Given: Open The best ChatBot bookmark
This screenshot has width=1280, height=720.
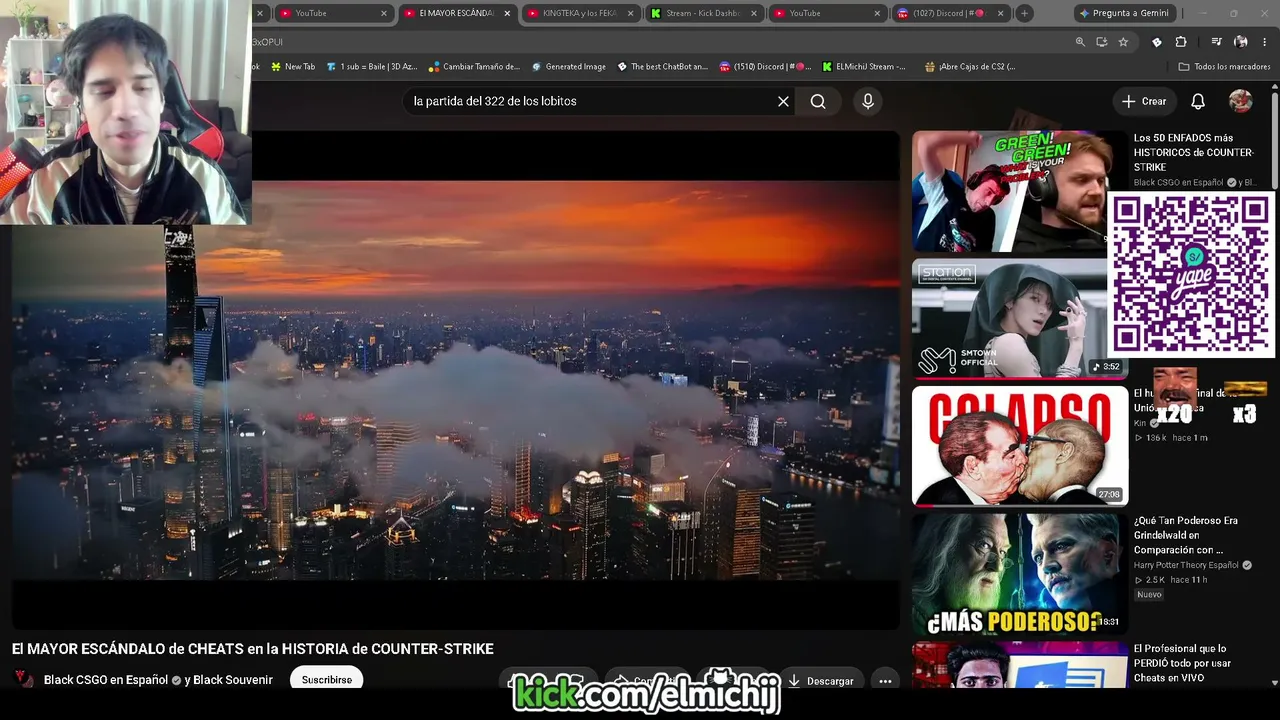Looking at the screenshot, I should point(662,67).
